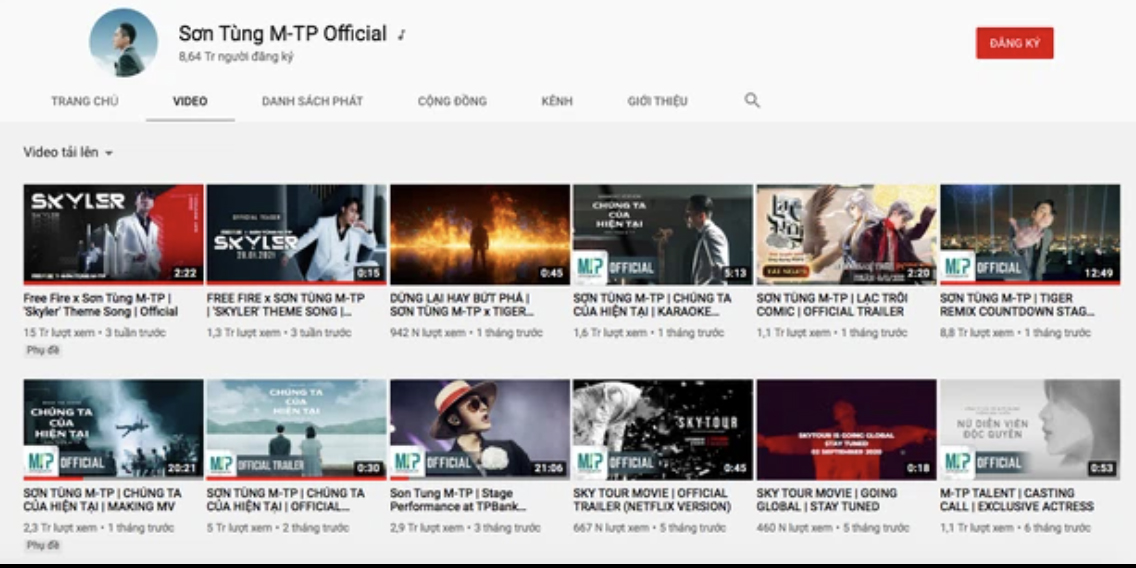Click the 'CHÚNG TA CỦA HIỆN TẠI | OFFICIAL...' trailer title

tap(285, 500)
